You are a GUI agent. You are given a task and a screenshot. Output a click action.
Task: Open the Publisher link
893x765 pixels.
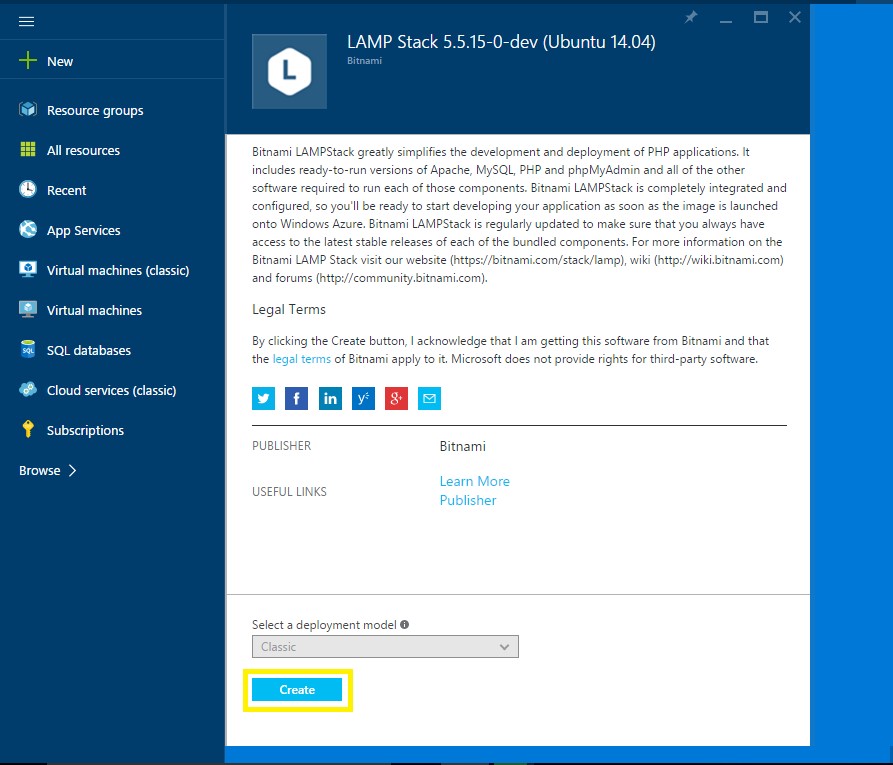click(468, 500)
